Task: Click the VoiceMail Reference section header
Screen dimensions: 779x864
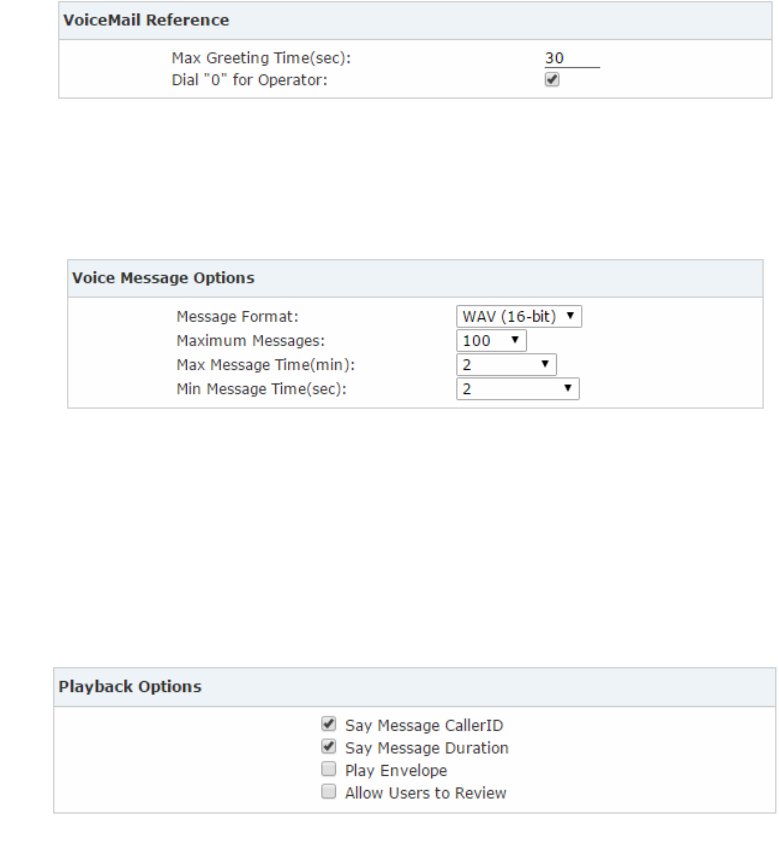Action: pos(146,20)
